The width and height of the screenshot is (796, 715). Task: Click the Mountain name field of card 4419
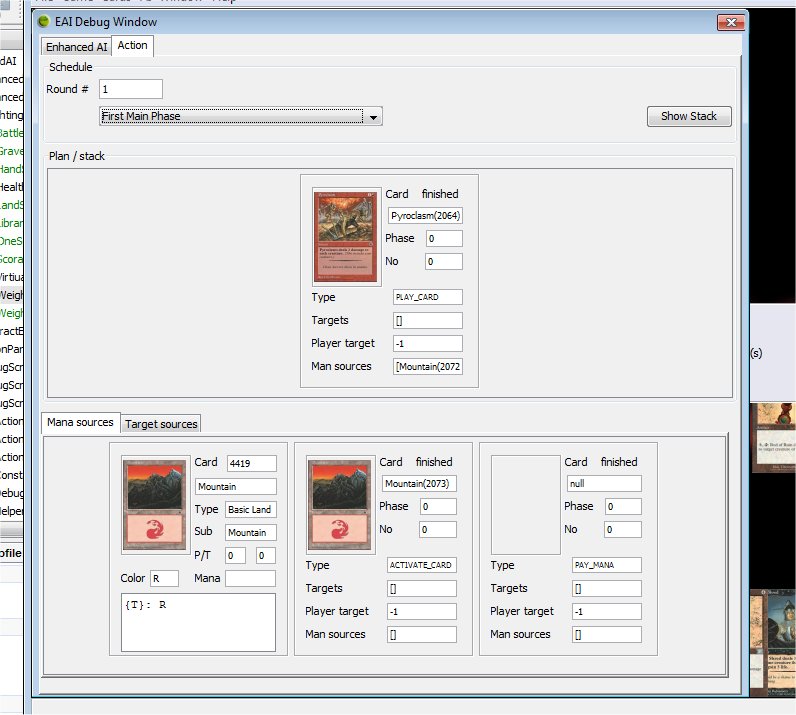click(x=236, y=486)
